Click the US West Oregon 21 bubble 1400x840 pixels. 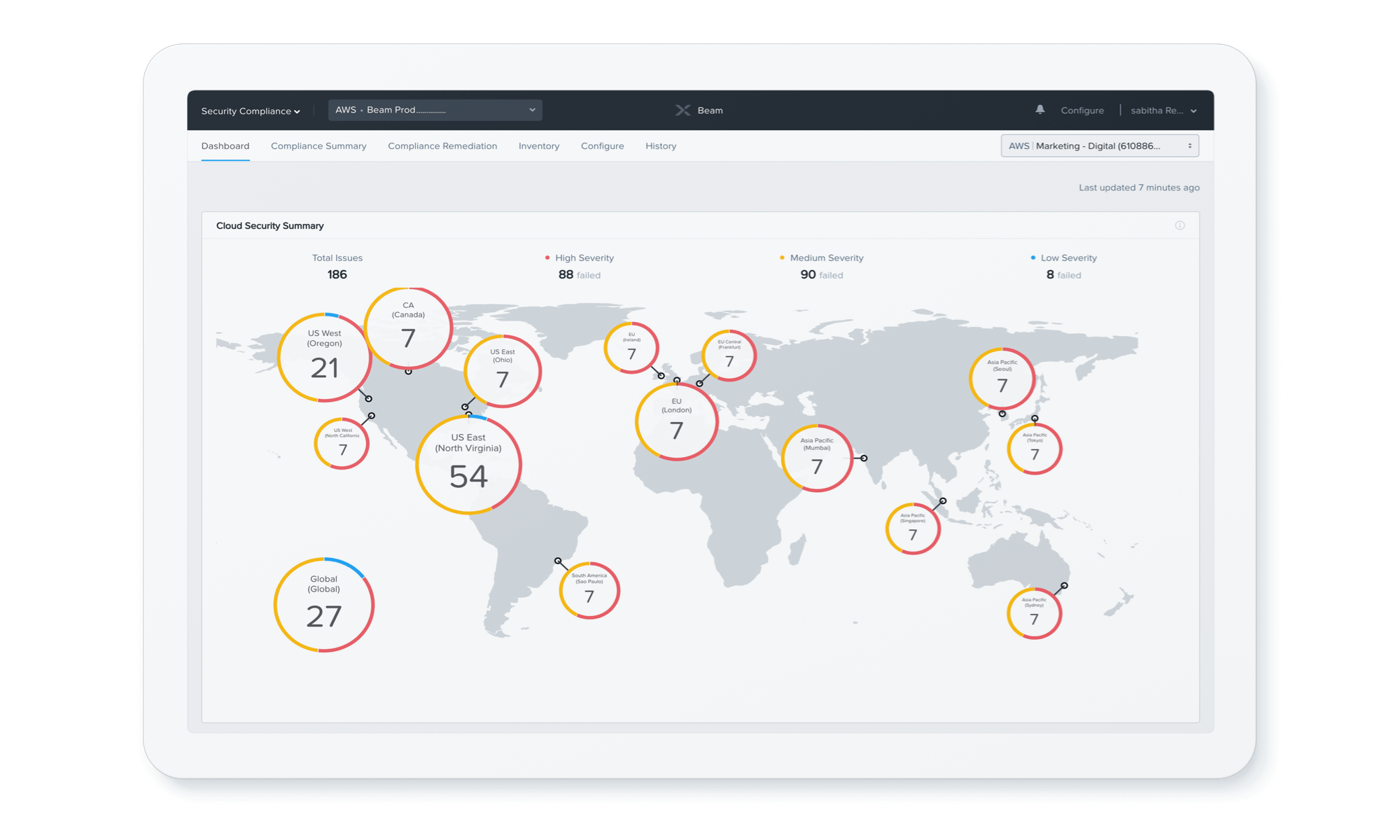coord(324,358)
